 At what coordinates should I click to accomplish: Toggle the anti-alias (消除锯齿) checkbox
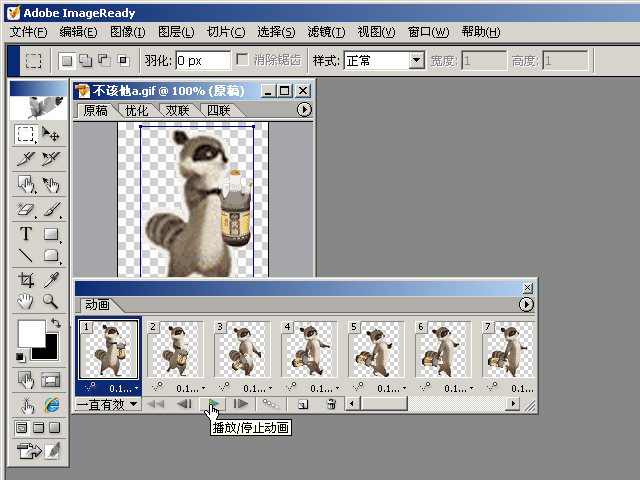[243, 60]
